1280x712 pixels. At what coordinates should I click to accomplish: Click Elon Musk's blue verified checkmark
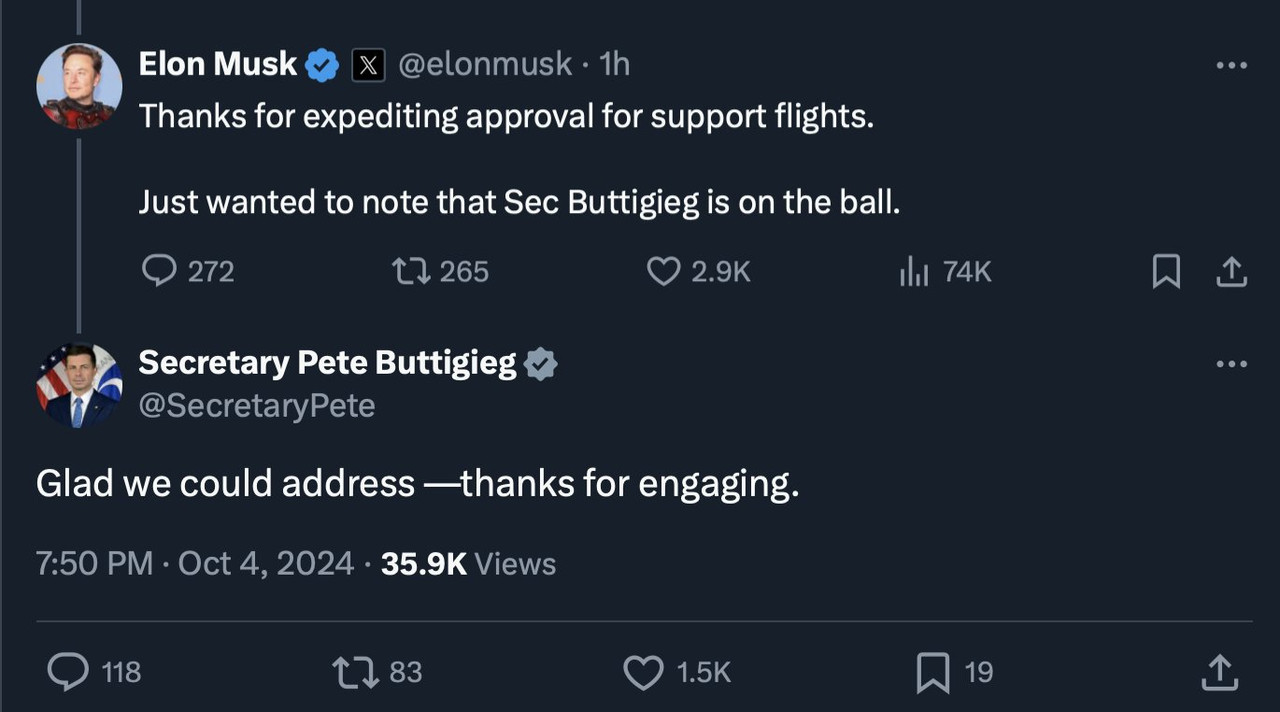tap(322, 66)
